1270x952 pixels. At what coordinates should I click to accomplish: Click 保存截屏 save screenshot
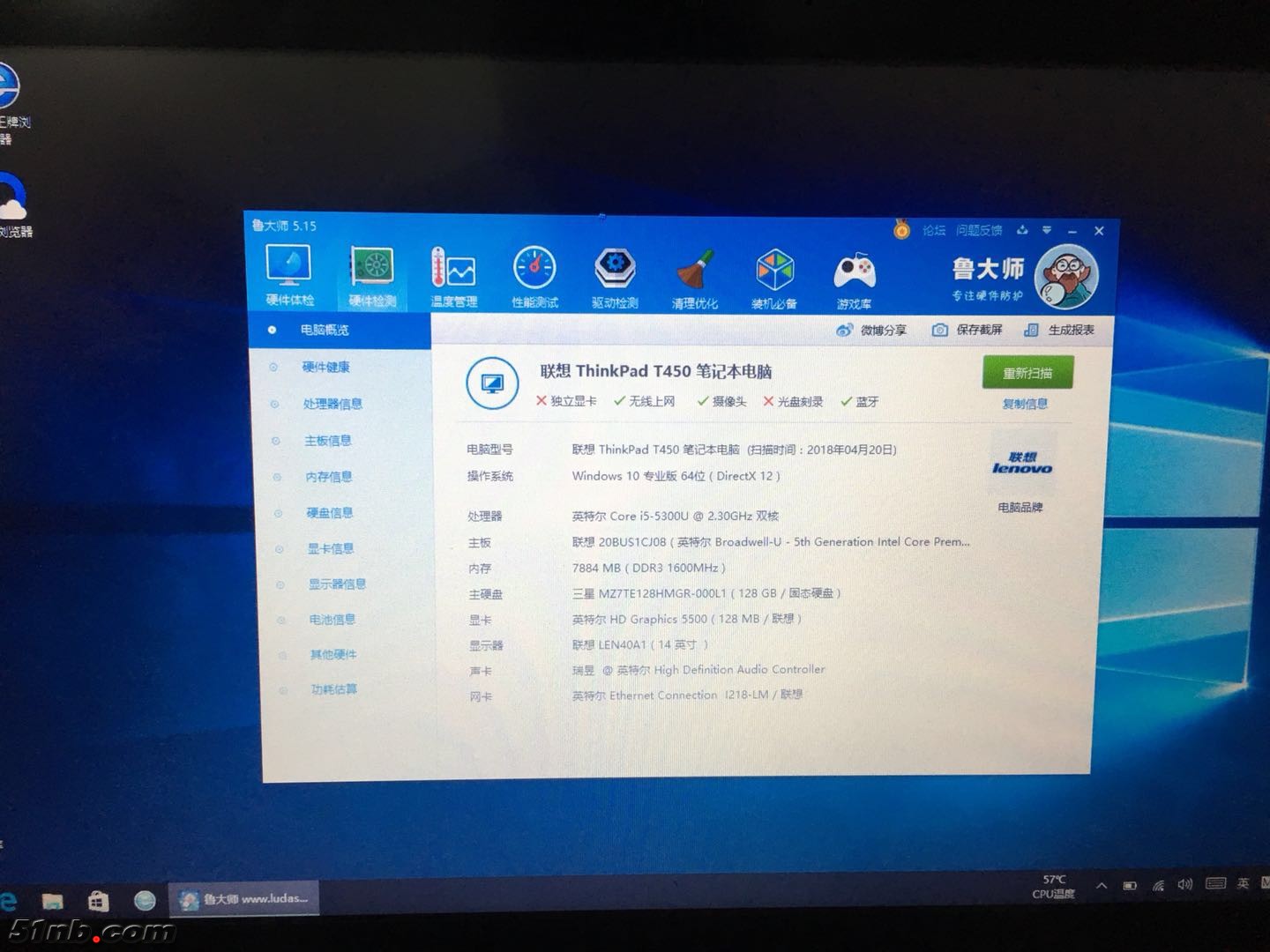(967, 330)
